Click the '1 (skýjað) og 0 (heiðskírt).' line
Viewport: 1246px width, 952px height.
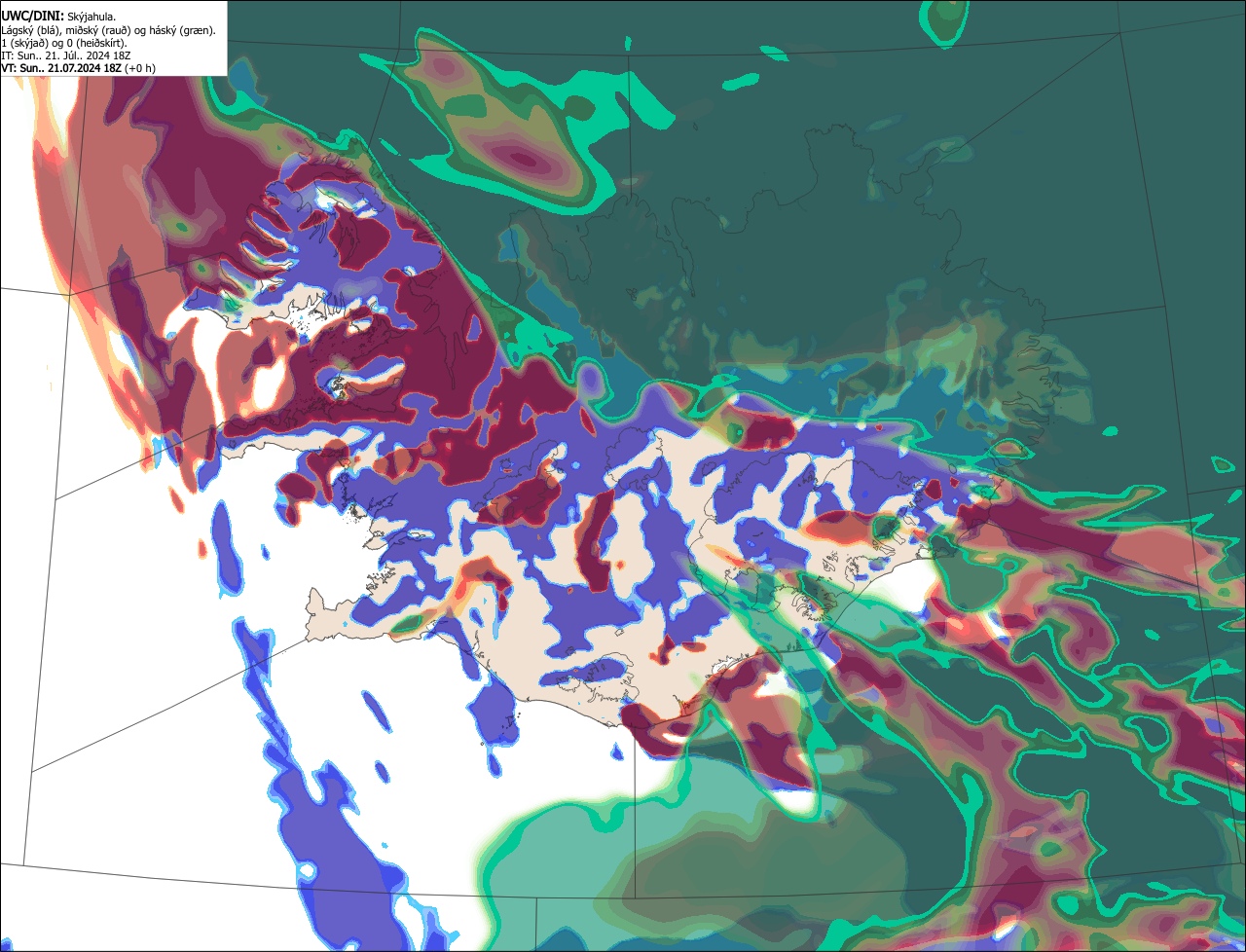click(64, 43)
